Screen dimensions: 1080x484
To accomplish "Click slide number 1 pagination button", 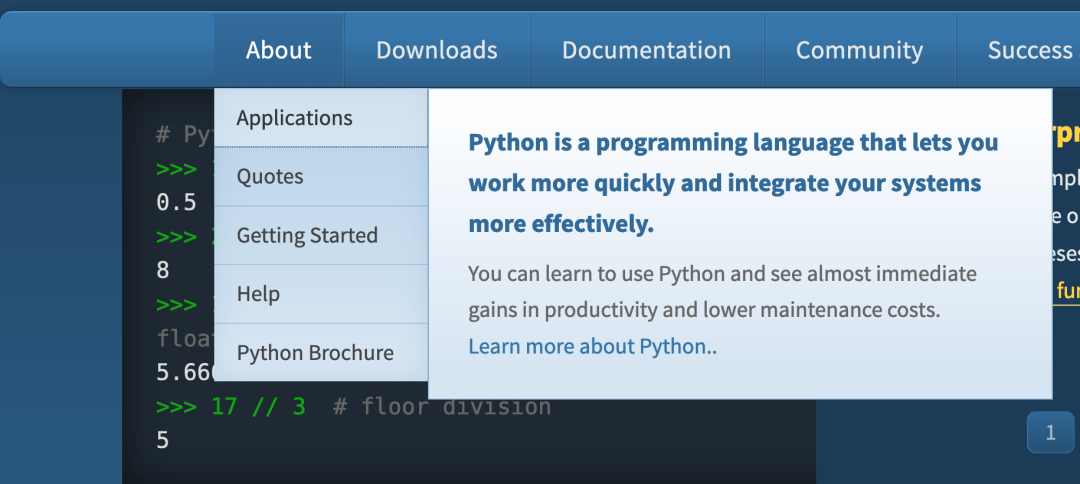I will click(x=1050, y=432).
